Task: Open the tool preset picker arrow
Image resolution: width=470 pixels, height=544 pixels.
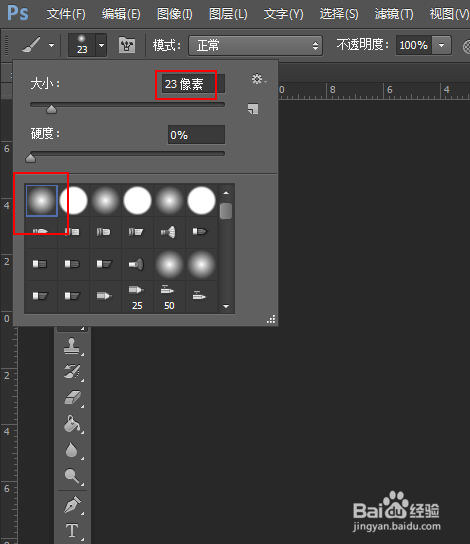Action: click(x=51, y=45)
